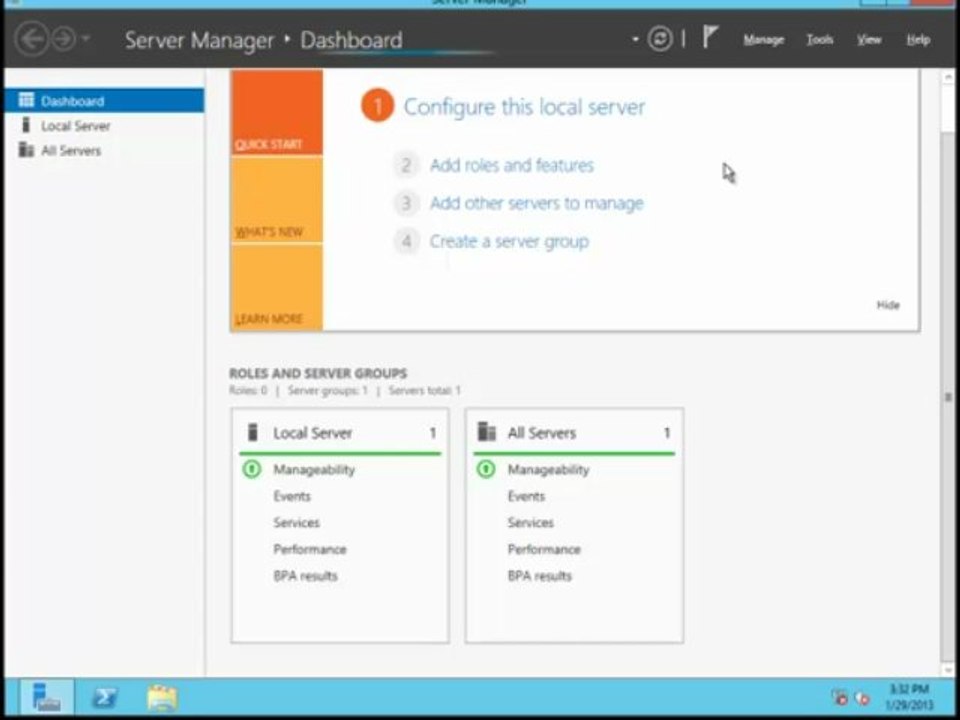
Task: Click the scrollbar up arrow
Action: pos(948,78)
